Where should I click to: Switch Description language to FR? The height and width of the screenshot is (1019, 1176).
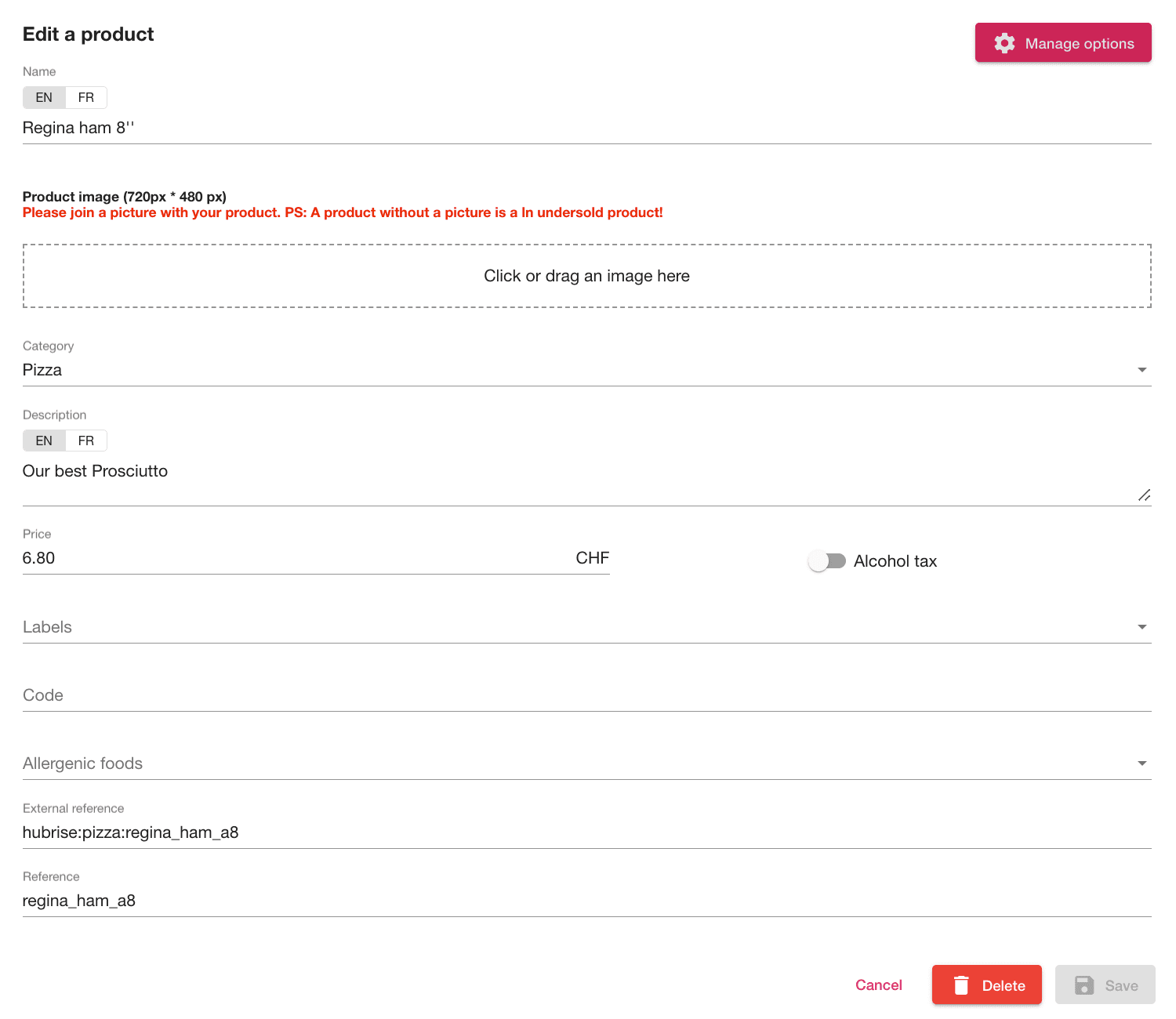(86, 441)
